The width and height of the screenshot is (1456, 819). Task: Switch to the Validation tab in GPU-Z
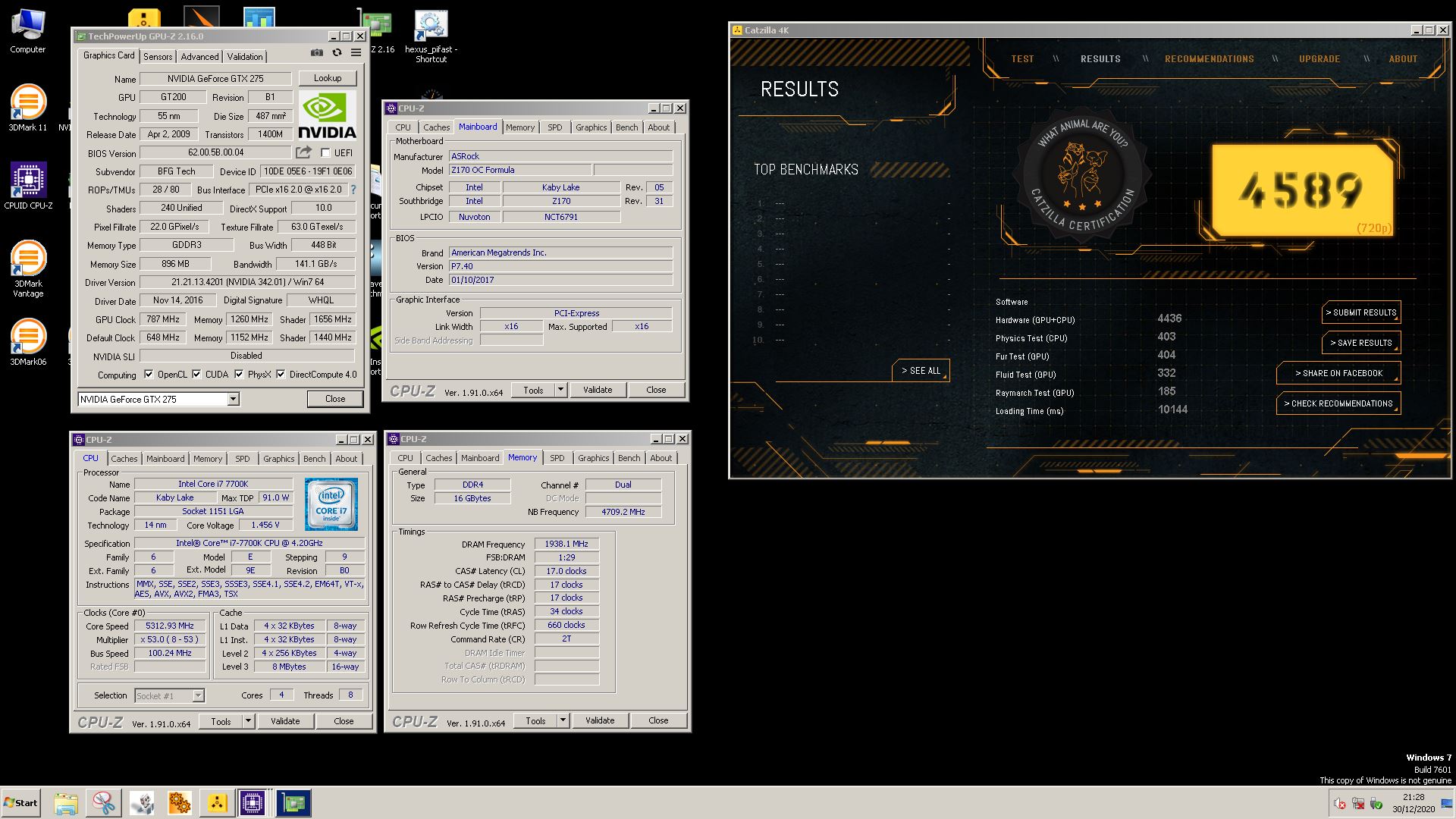pos(245,57)
